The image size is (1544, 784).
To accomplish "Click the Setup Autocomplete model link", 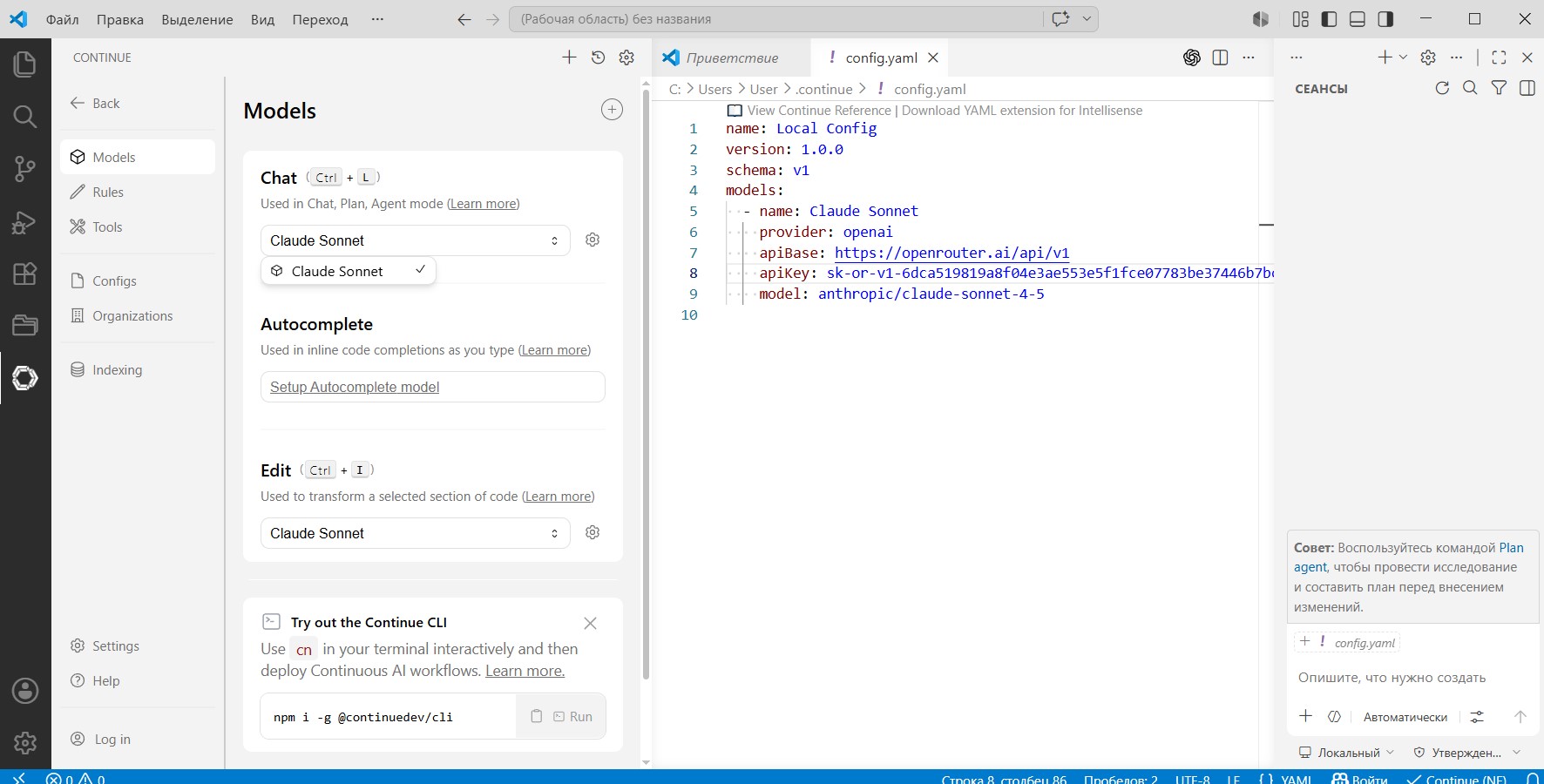I will pyautogui.click(x=355, y=387).
